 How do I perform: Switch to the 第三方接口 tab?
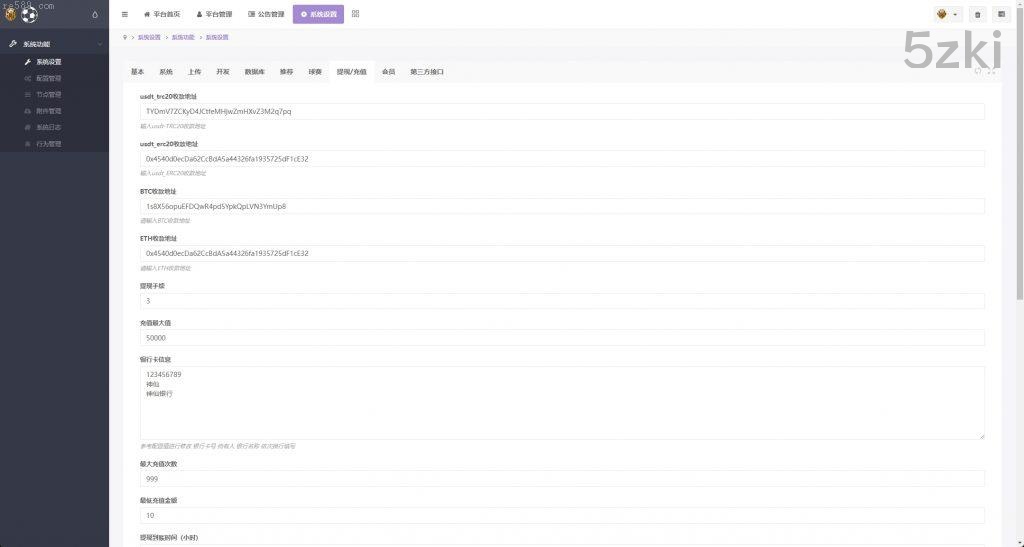click(x=426, y=72)
